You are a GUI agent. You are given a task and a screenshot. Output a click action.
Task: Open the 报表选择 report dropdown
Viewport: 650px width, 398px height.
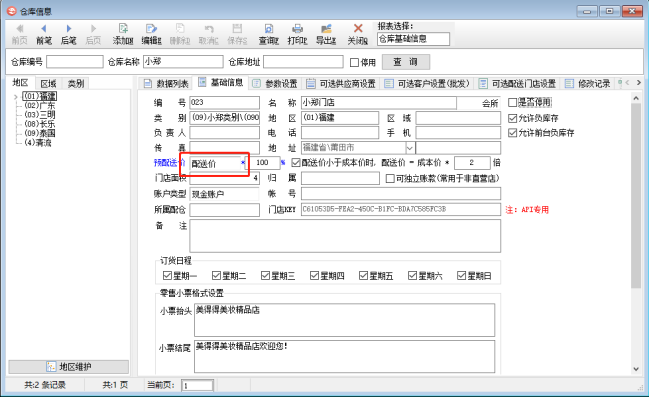(x=413, y=39)
